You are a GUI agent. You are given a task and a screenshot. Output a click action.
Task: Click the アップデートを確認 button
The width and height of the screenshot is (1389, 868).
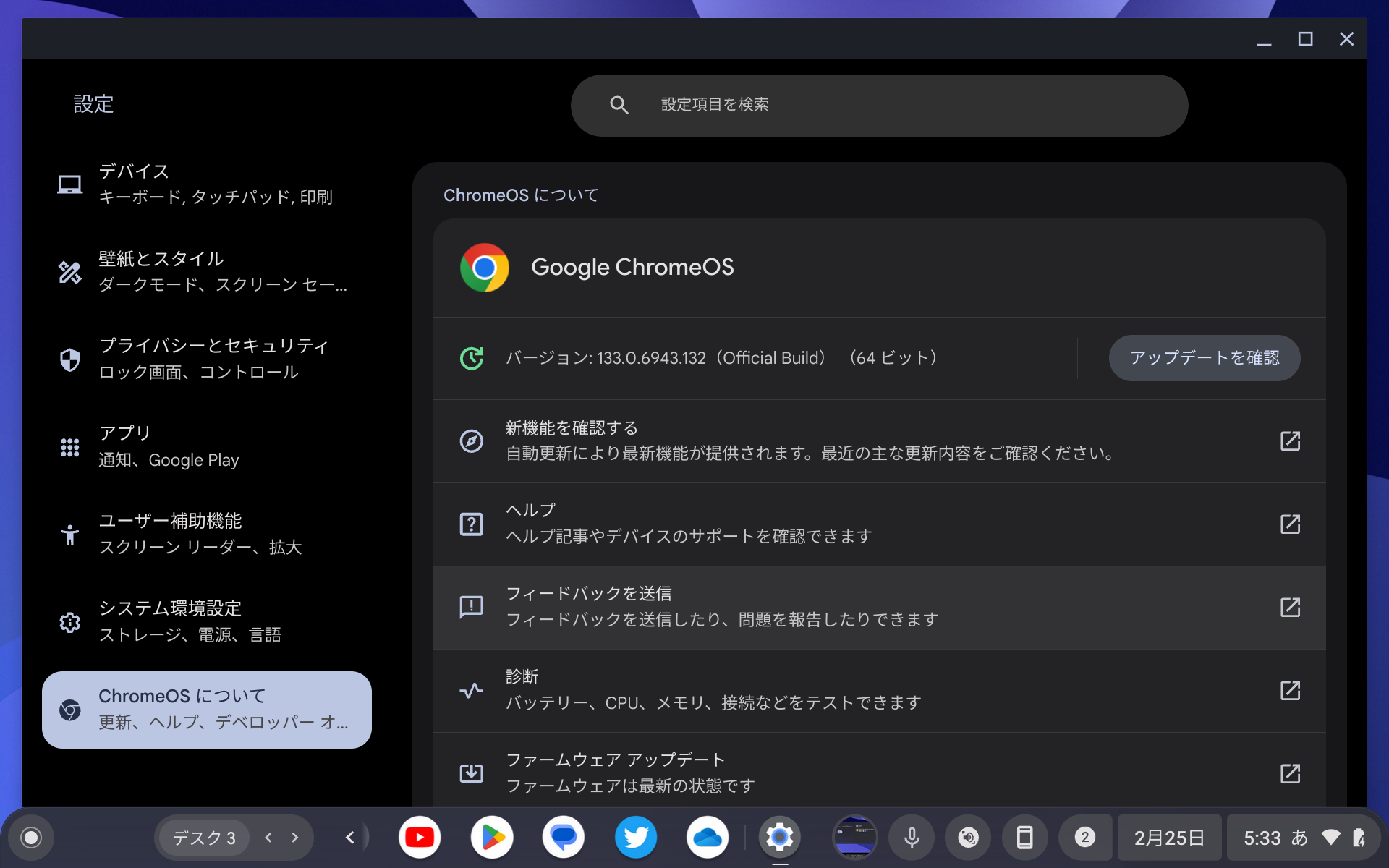pos(1203,357)
